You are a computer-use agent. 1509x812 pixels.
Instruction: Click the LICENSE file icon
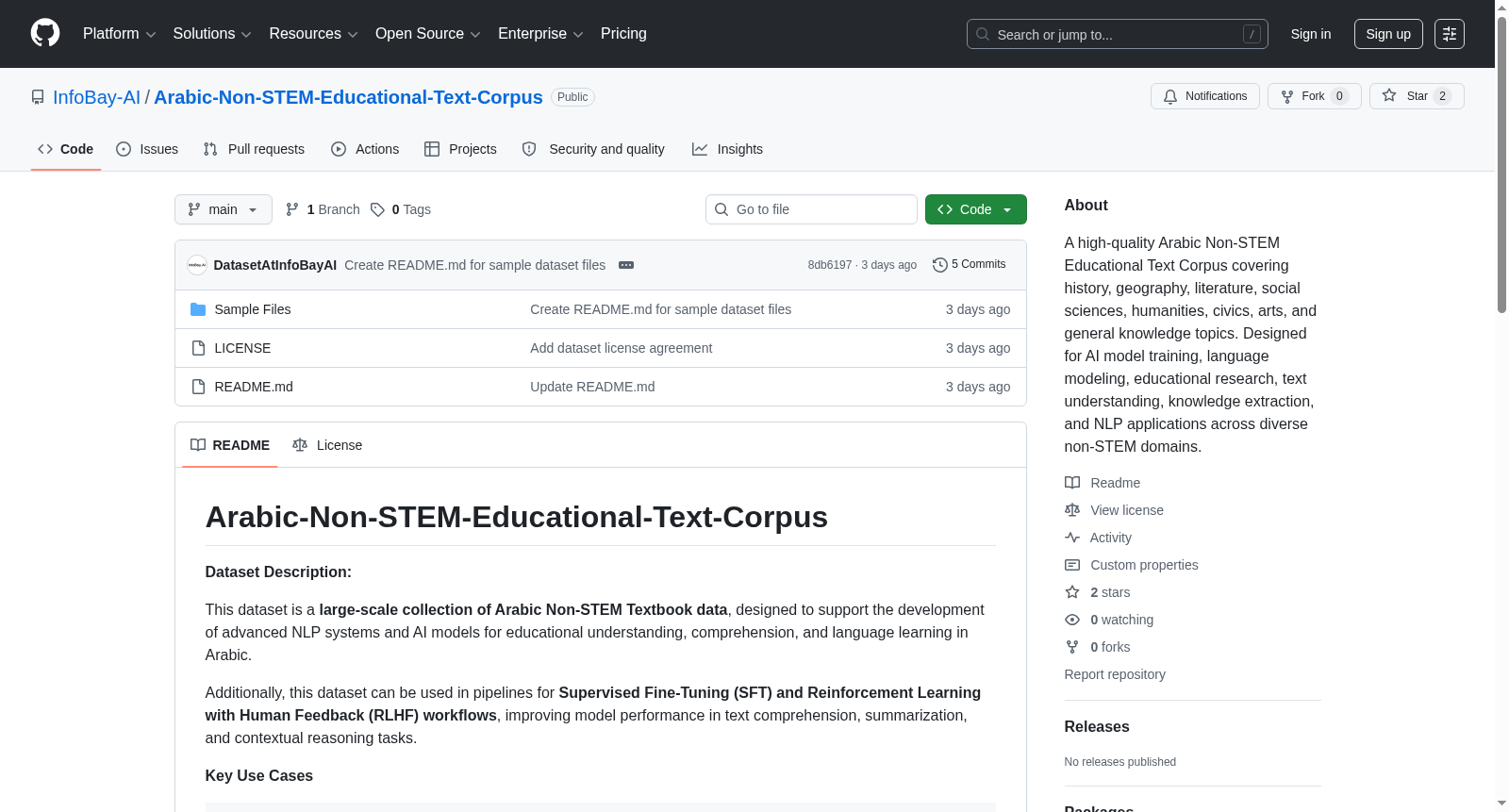point(198,348)
